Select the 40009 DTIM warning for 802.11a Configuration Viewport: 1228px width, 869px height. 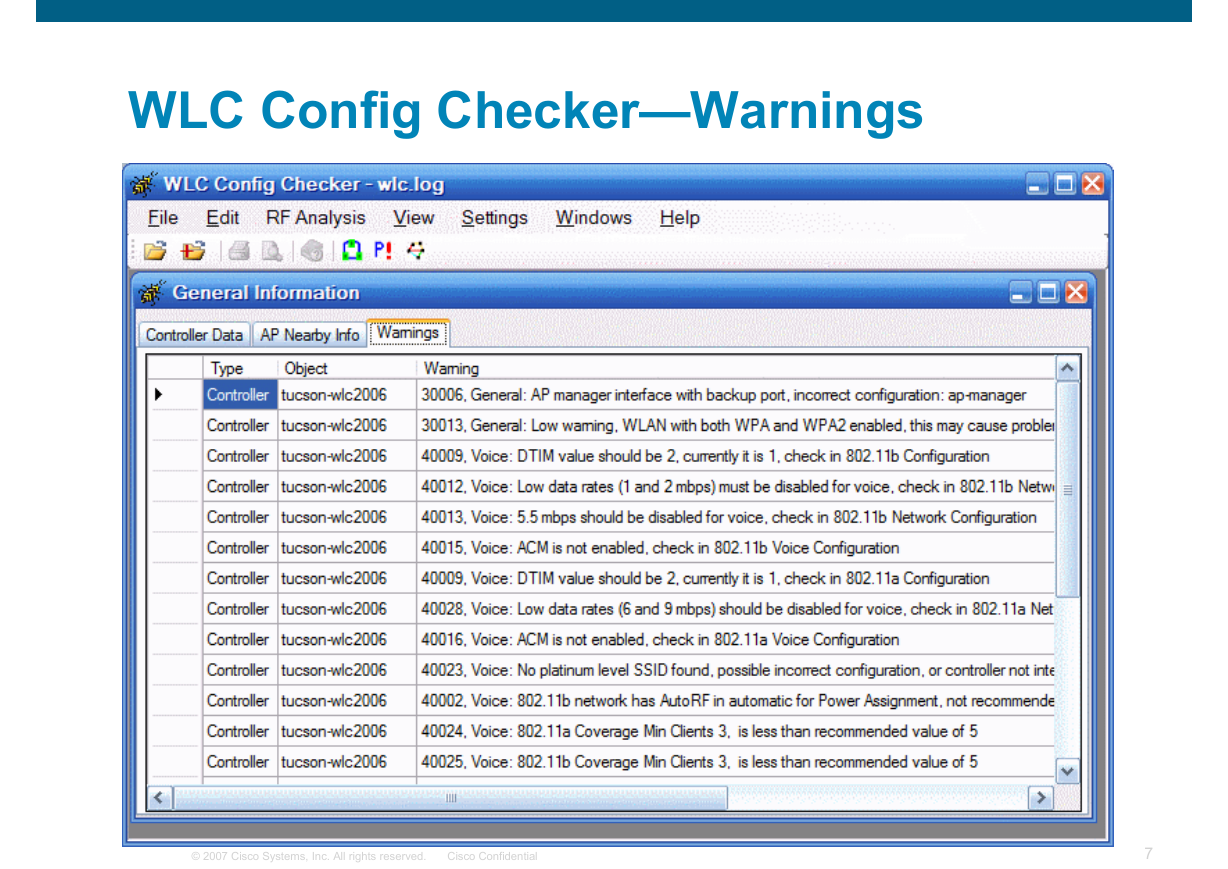(x=736, y=579)
